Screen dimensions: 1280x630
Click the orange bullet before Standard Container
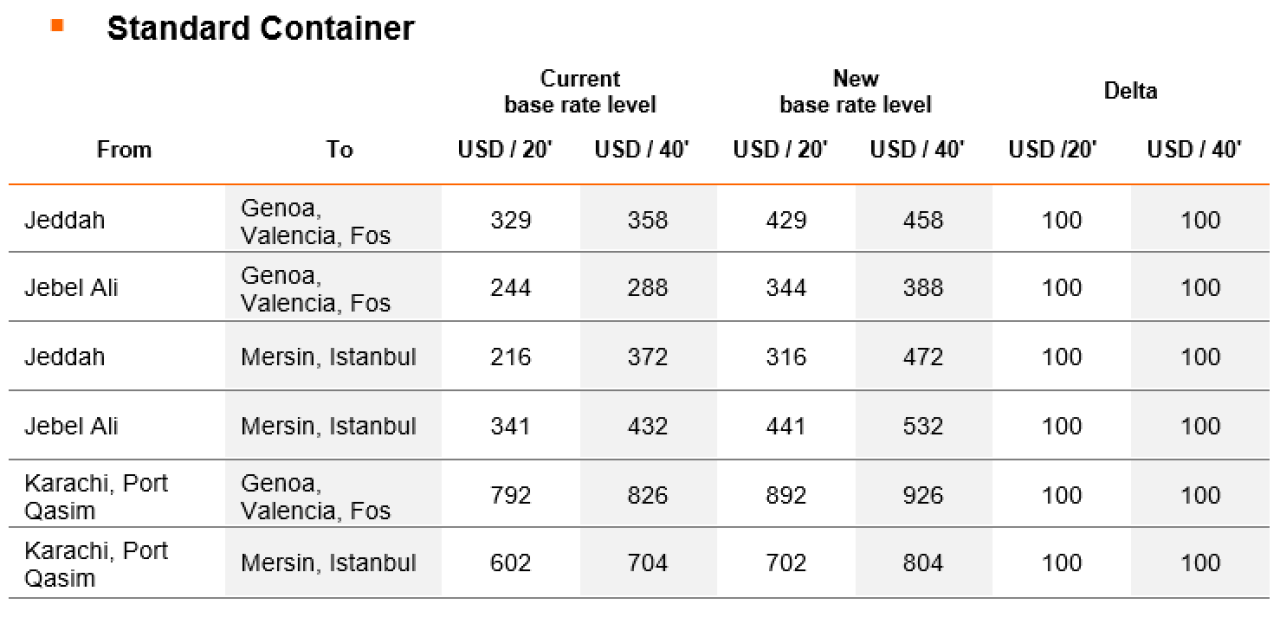[57, 27]
